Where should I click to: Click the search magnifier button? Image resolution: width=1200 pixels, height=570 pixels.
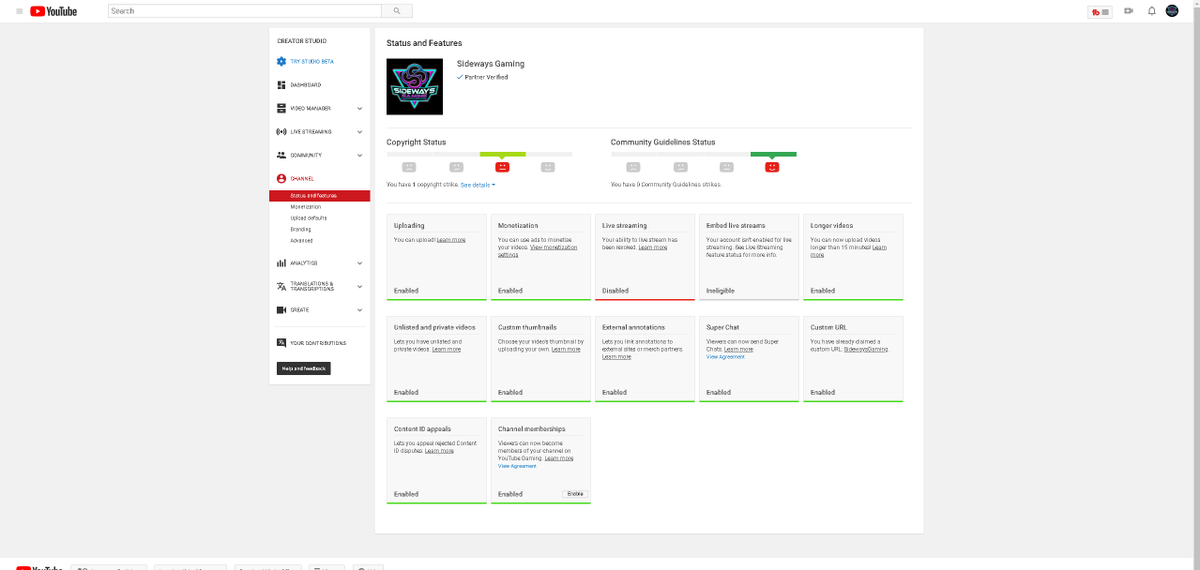[397, 11]
